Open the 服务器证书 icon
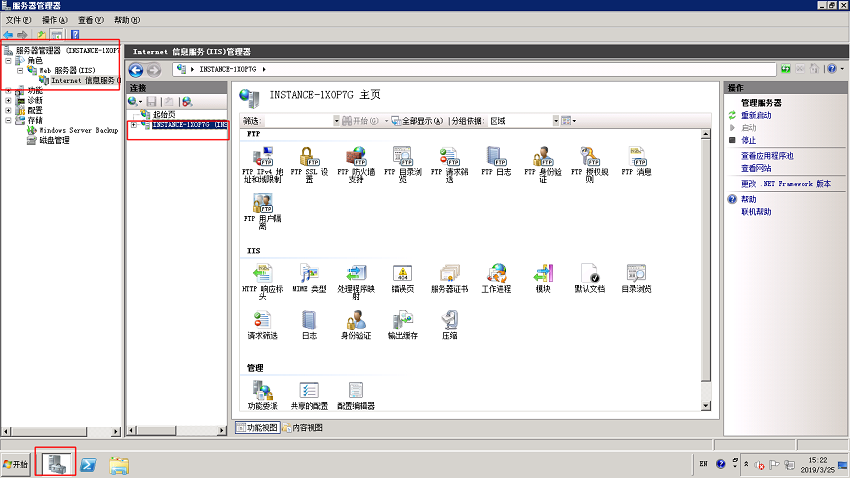The image size is (850, 478). pos(449,279)
